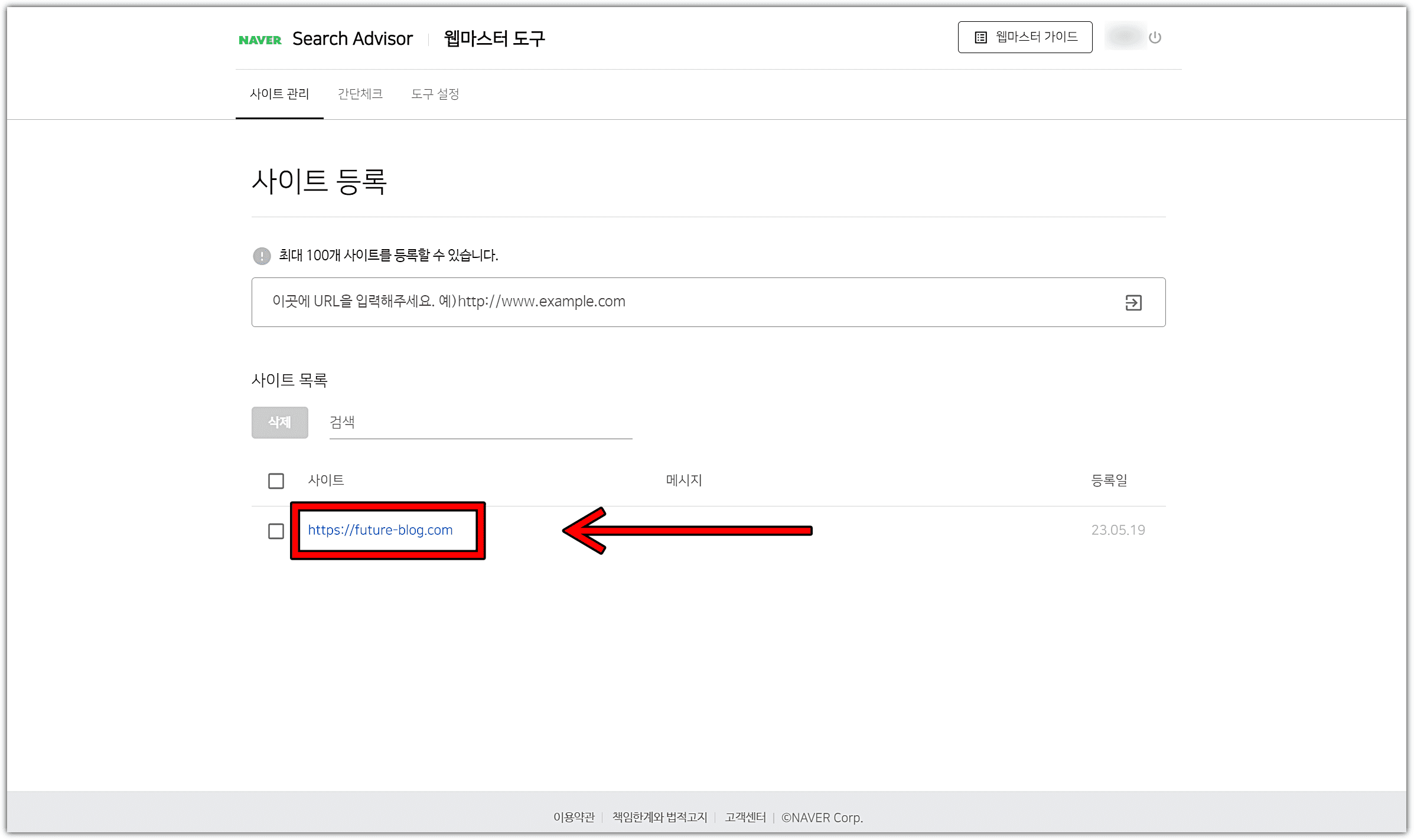Switch to the 간단체크 tab
Image resolution: width=1414 pixels, height=840 pixels.
click(360, 94)
